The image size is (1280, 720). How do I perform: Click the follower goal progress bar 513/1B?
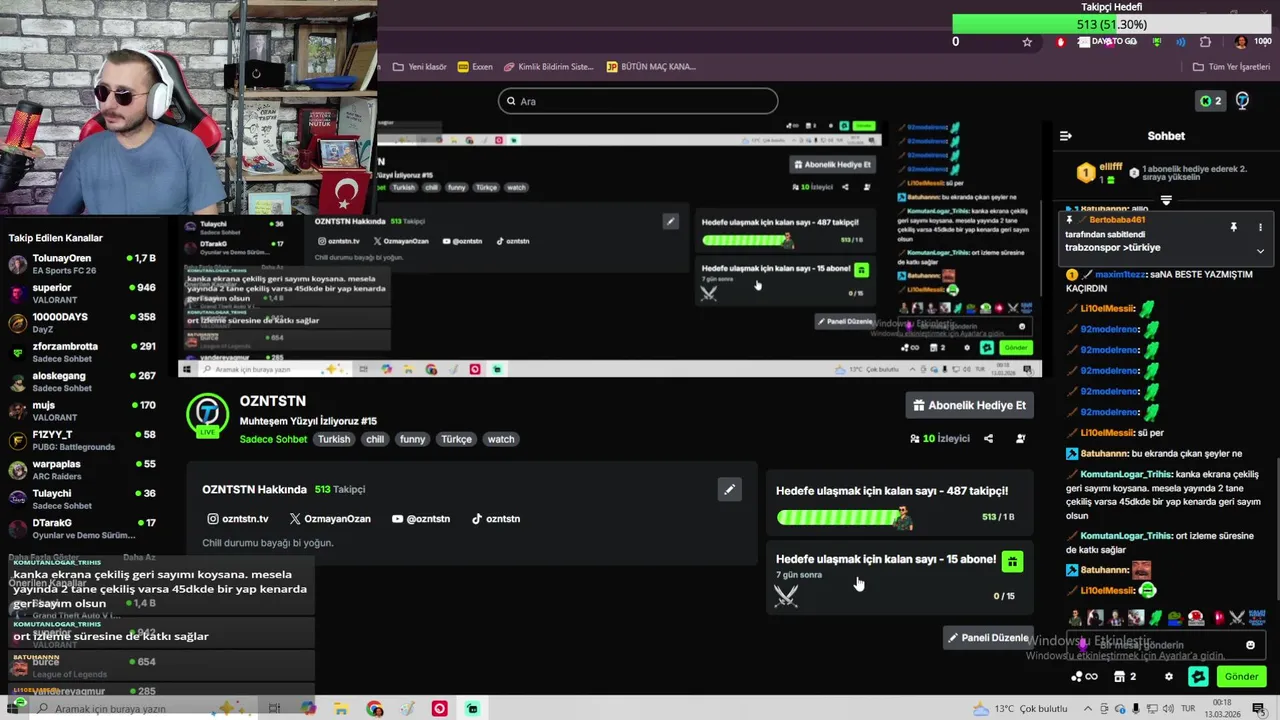pos(845,517)
